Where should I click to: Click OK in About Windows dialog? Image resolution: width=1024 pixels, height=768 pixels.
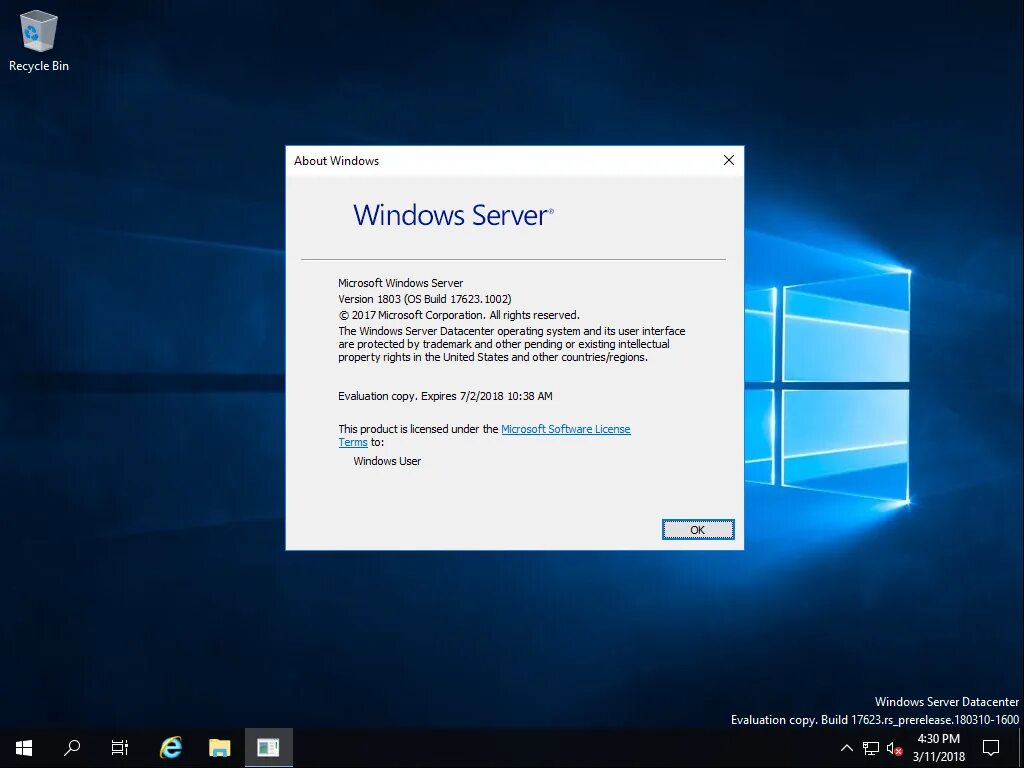697,530
